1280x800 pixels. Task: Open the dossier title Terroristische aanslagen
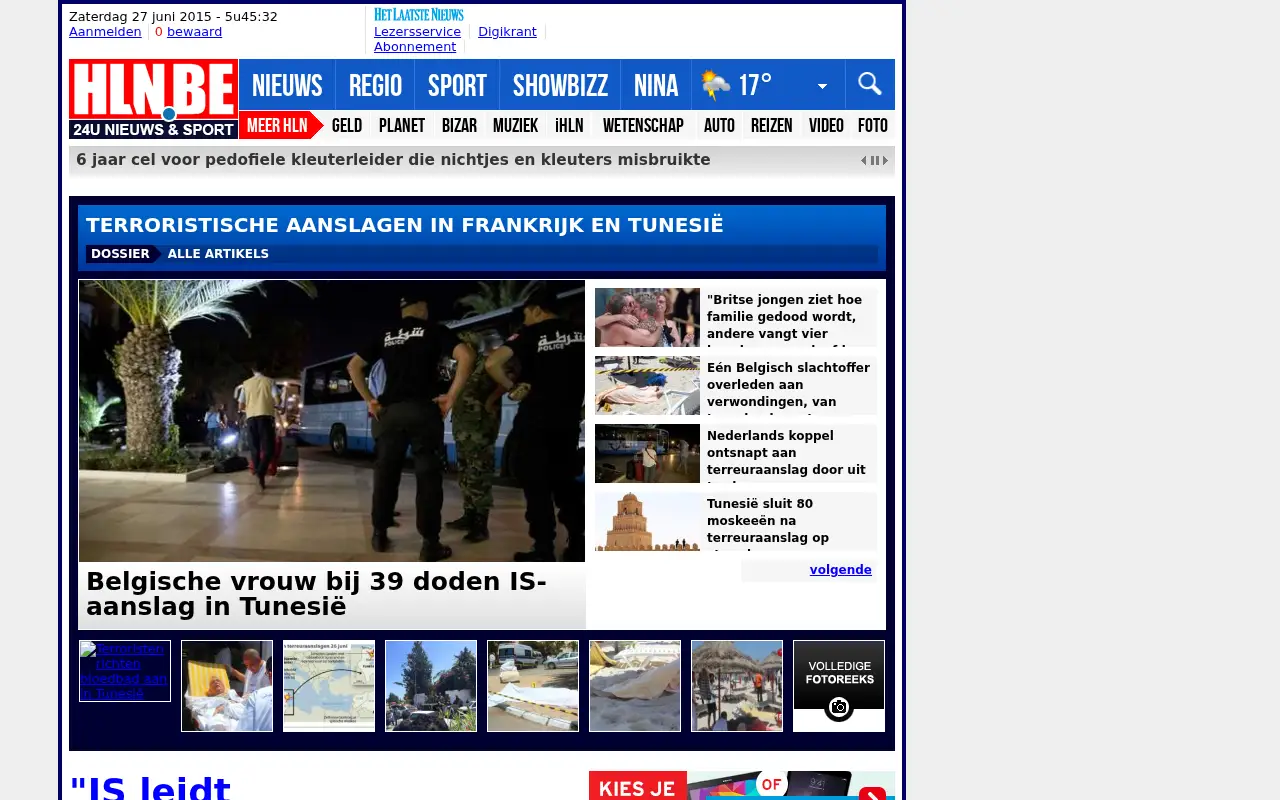(x=404, y=225)
